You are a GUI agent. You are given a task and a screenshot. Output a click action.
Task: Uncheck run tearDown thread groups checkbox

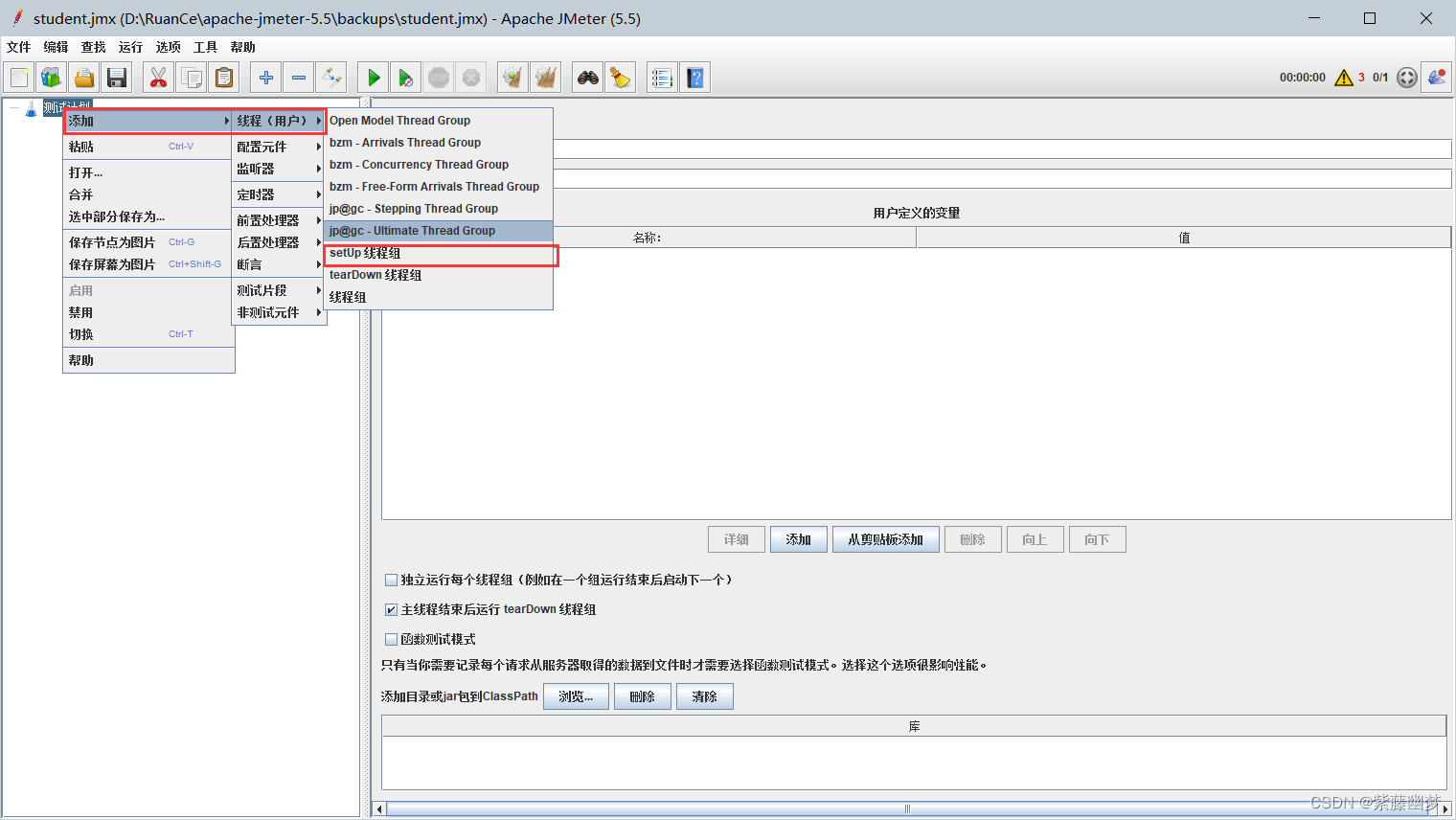pyautogui.click(x=391, y=609)
